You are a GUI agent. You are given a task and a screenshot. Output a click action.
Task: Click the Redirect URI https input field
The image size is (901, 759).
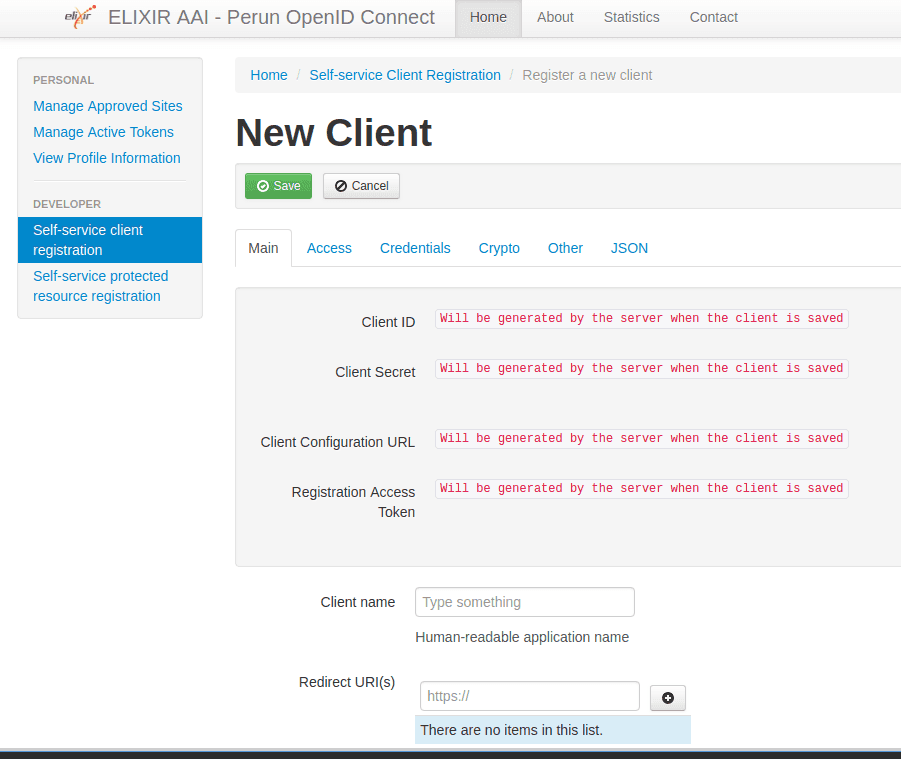click(529, 696)
